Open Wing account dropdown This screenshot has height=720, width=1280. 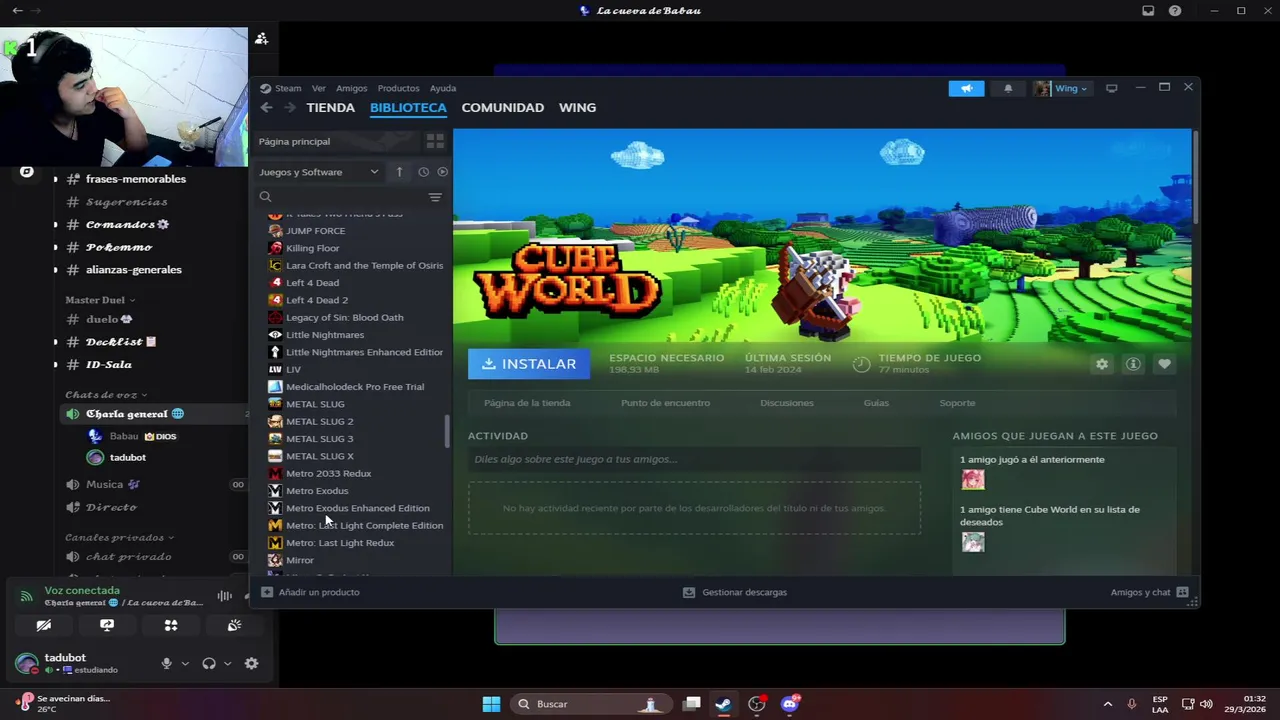click(x=1062, y=88)
